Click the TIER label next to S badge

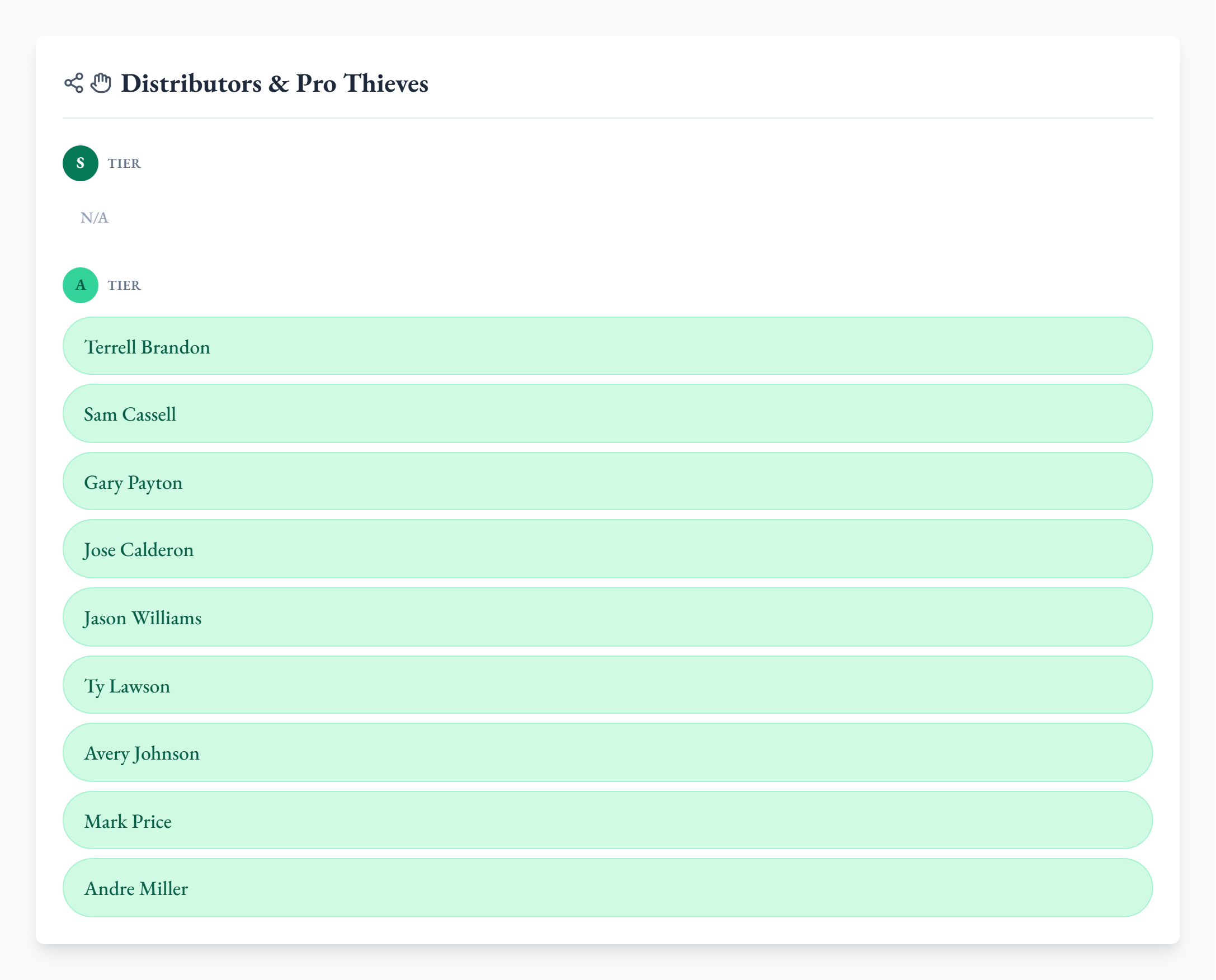(x=124, y=163)
